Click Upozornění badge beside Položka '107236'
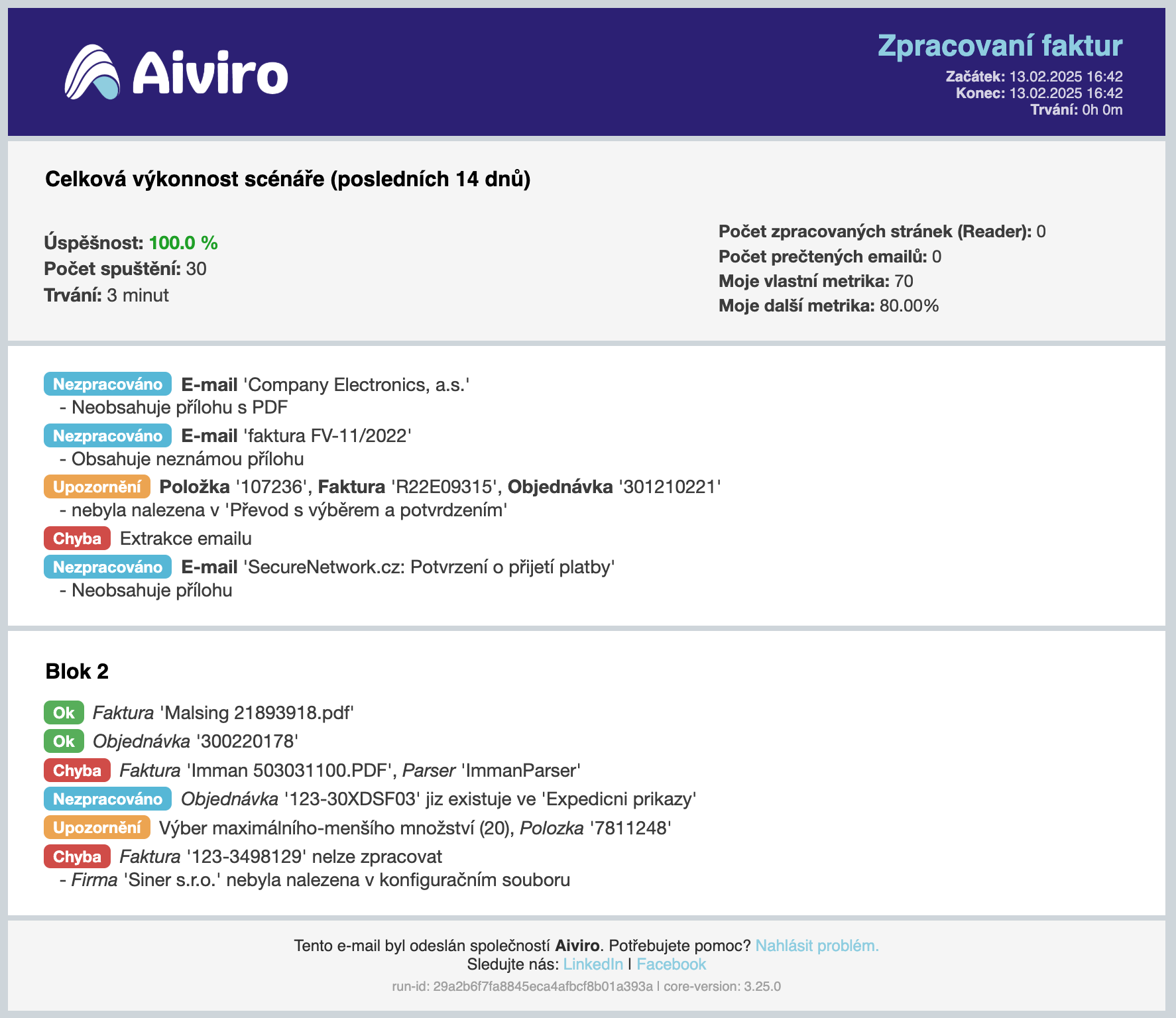Viewport: 1176px width, 1018px height. click(97, 486)
